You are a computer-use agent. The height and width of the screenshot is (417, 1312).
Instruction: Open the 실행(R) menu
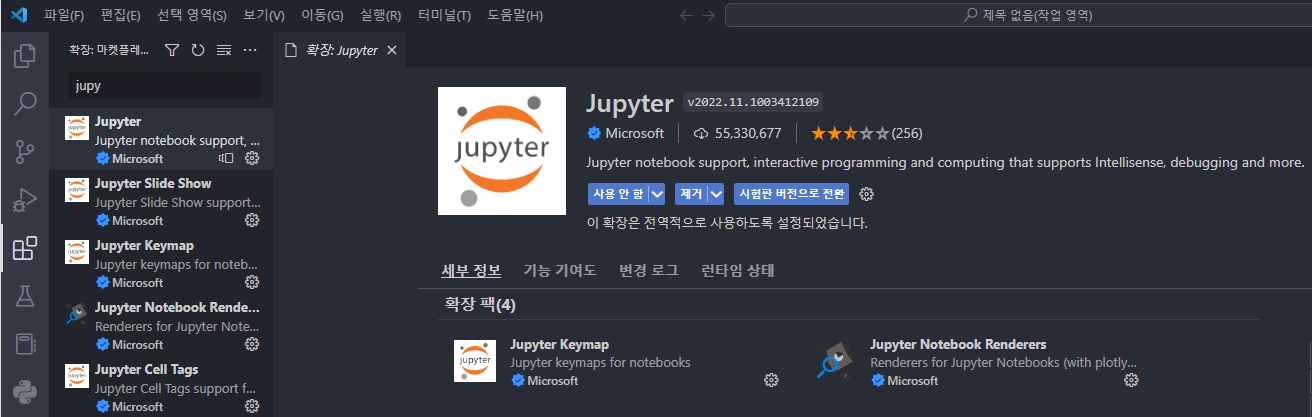[x=380, y=15]
